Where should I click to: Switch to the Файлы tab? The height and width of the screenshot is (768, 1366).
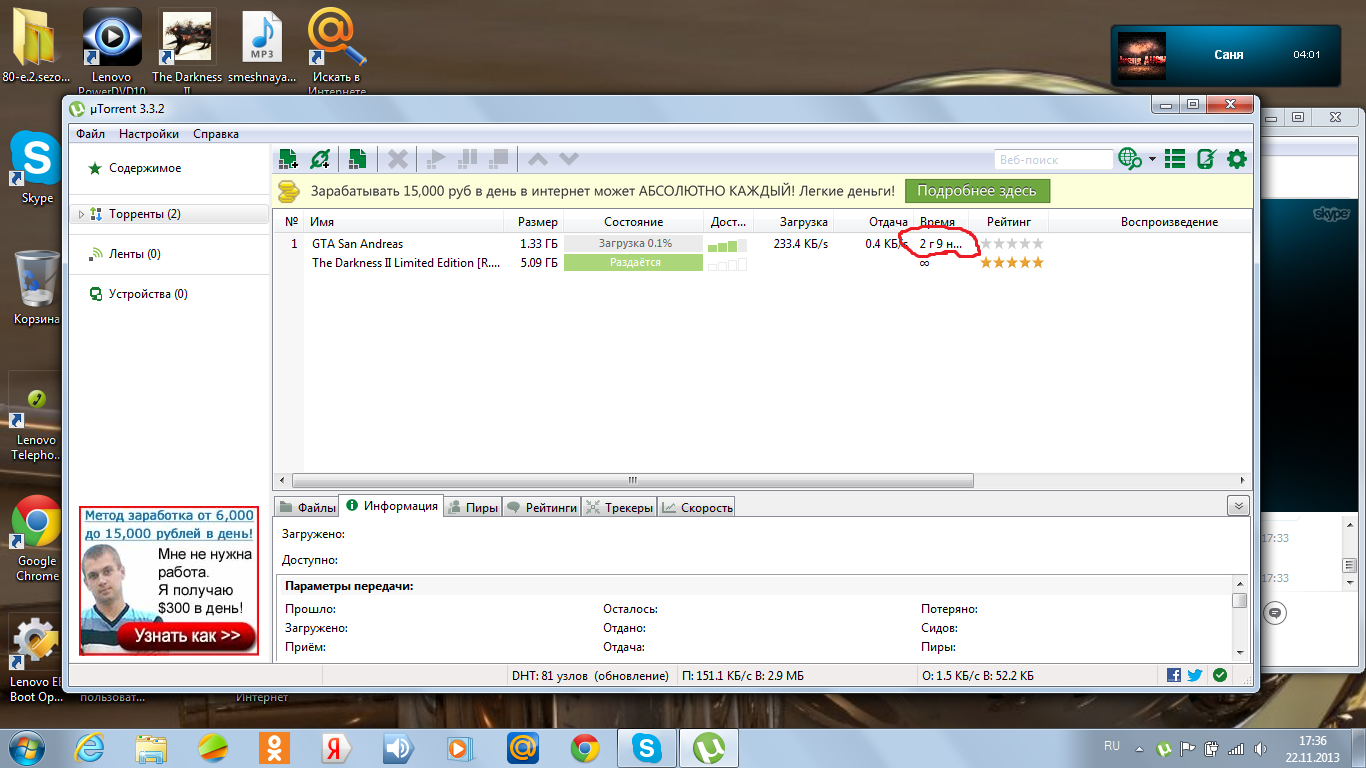(x=307, y=507)
